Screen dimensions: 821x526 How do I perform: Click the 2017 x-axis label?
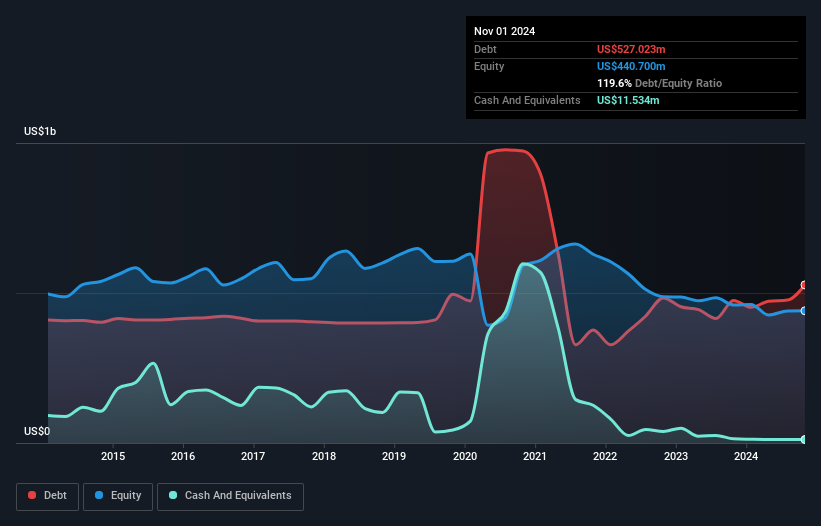pos(253,456)
